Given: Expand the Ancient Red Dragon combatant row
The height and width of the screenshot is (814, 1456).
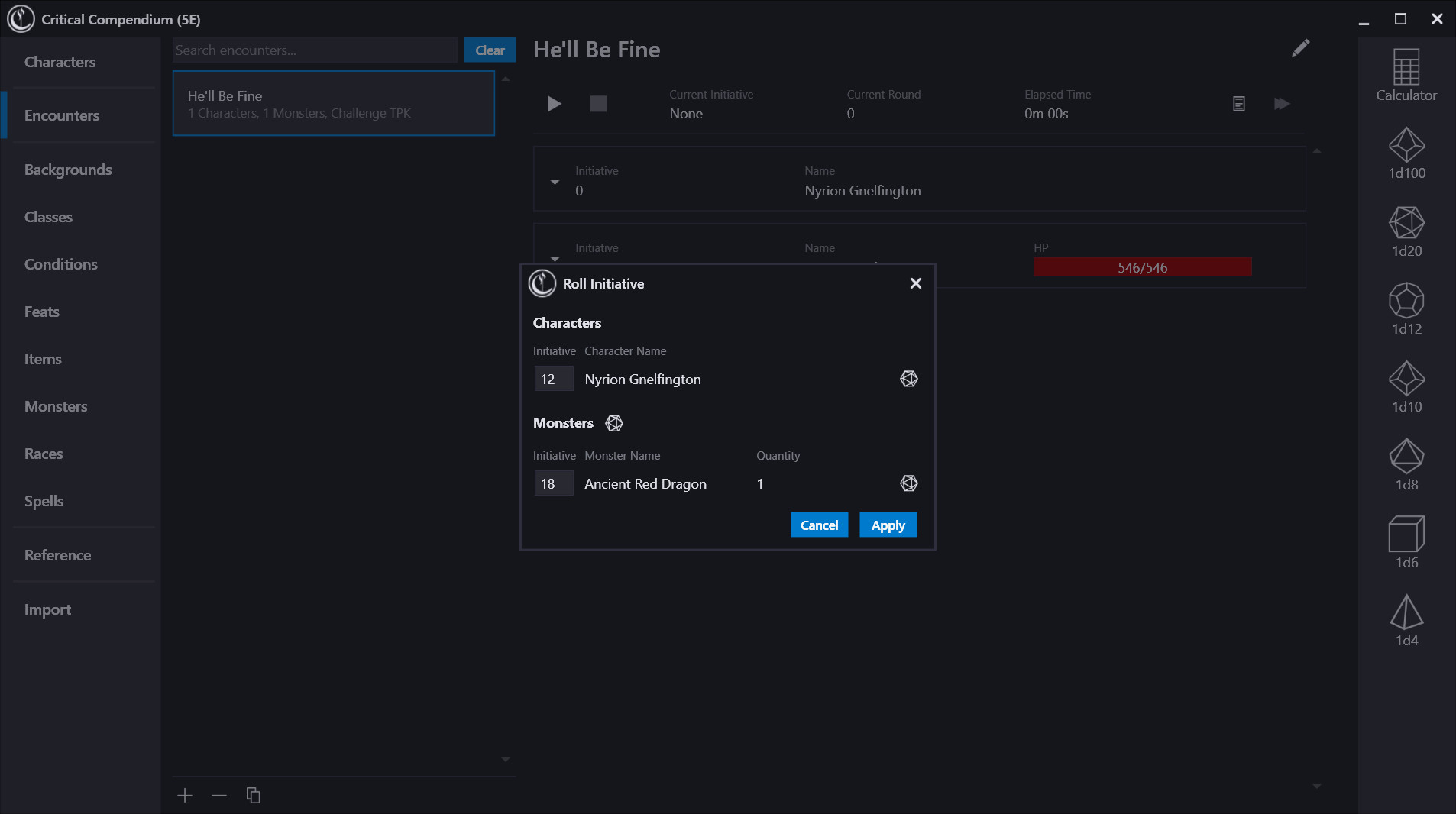Looking at the screenshot, I should click(554, 260).
